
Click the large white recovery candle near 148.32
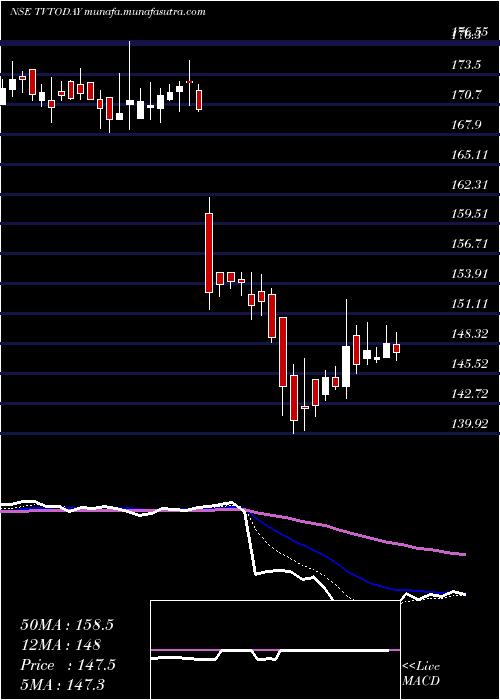coord(346,366)
